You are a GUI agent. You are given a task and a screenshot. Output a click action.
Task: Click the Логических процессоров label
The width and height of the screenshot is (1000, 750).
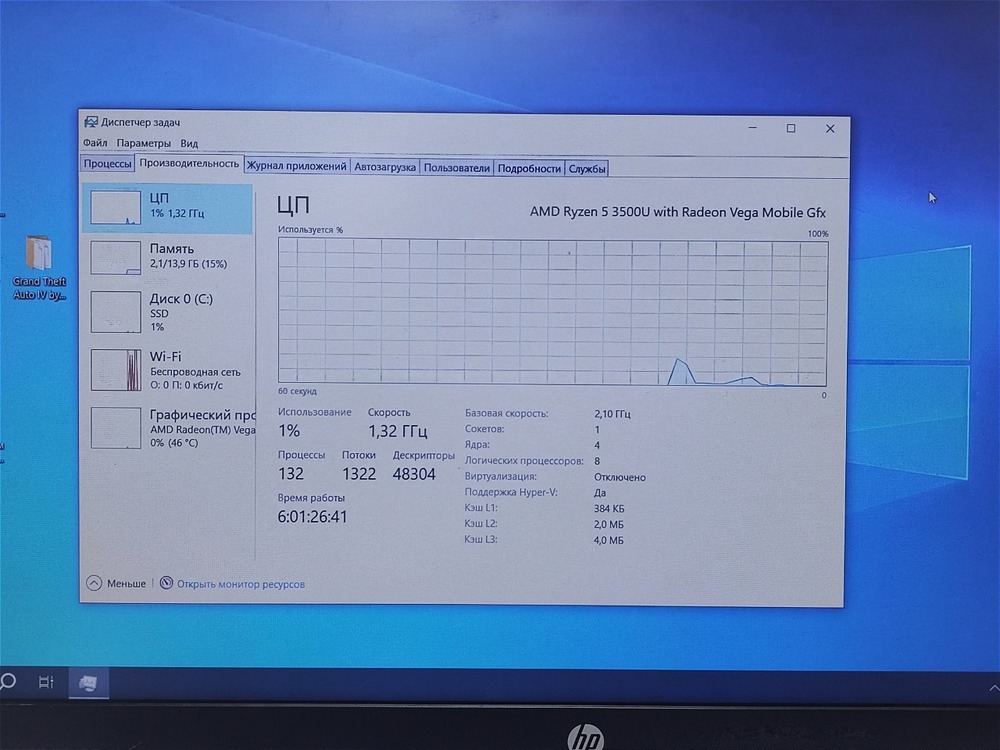(524, 460)
